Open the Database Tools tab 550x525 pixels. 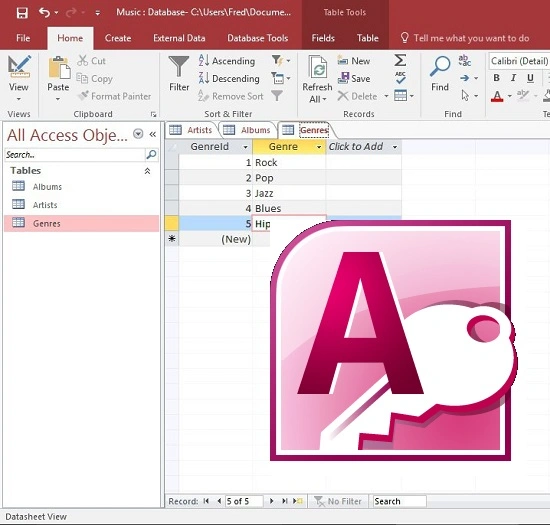[x=257, y=38]
